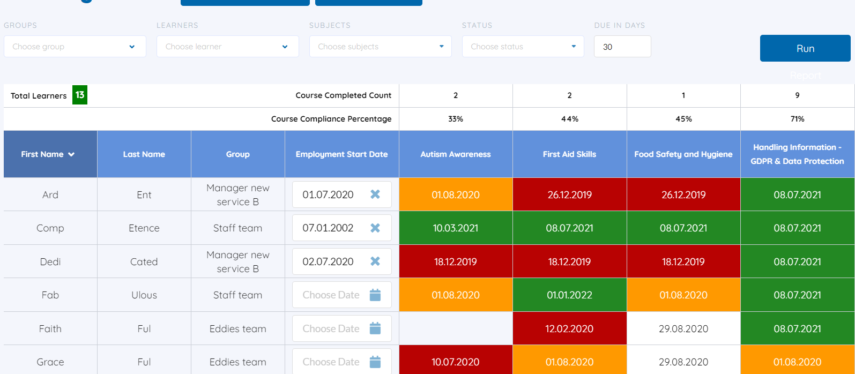The width and height of the screenshot is (855, 374).
Task: Click Faith's group Eddies team
Action: 238,329
